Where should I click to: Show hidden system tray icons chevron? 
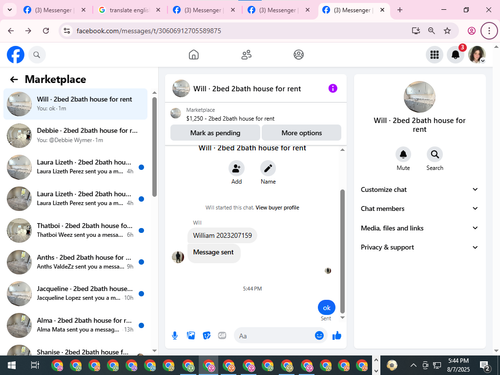click(x=413, y=365)
